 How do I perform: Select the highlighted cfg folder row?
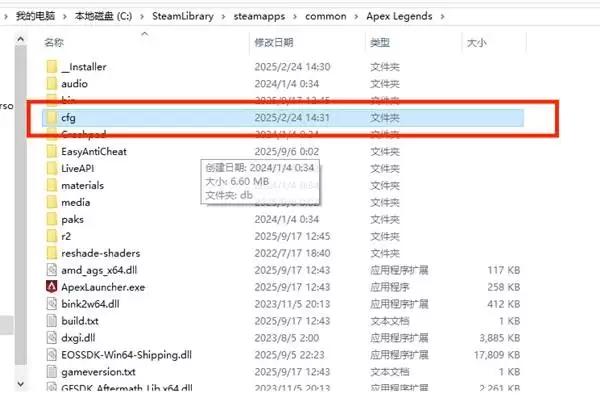pos(283,117)
